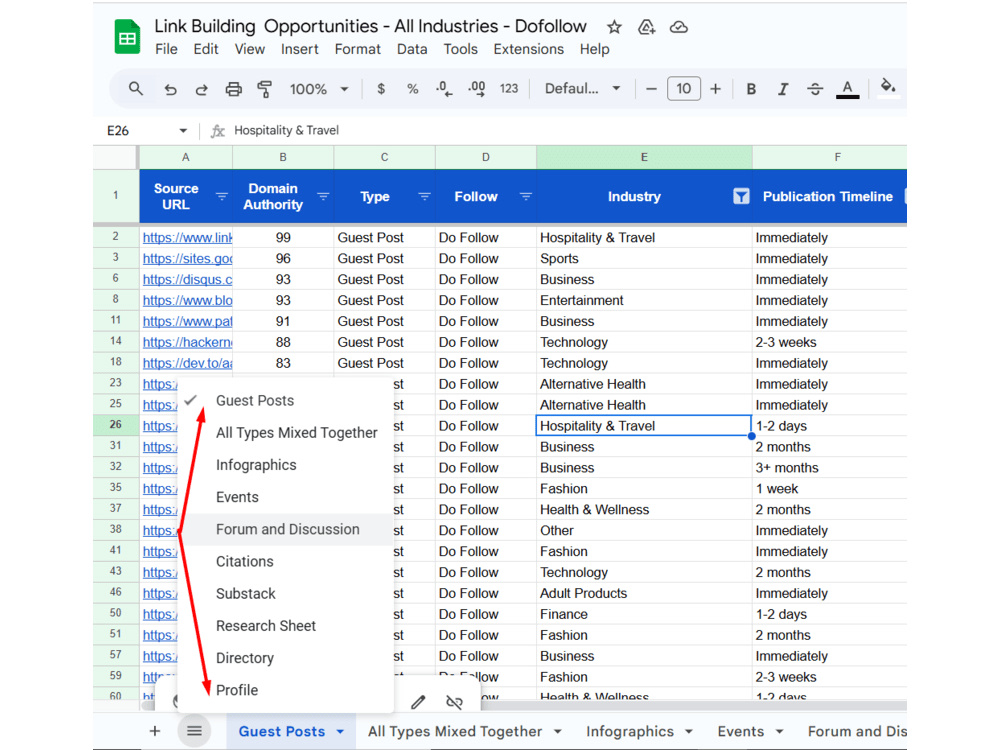Star this spreadsheet
Screen dimensions: 1000x750
tap(614, 27)
